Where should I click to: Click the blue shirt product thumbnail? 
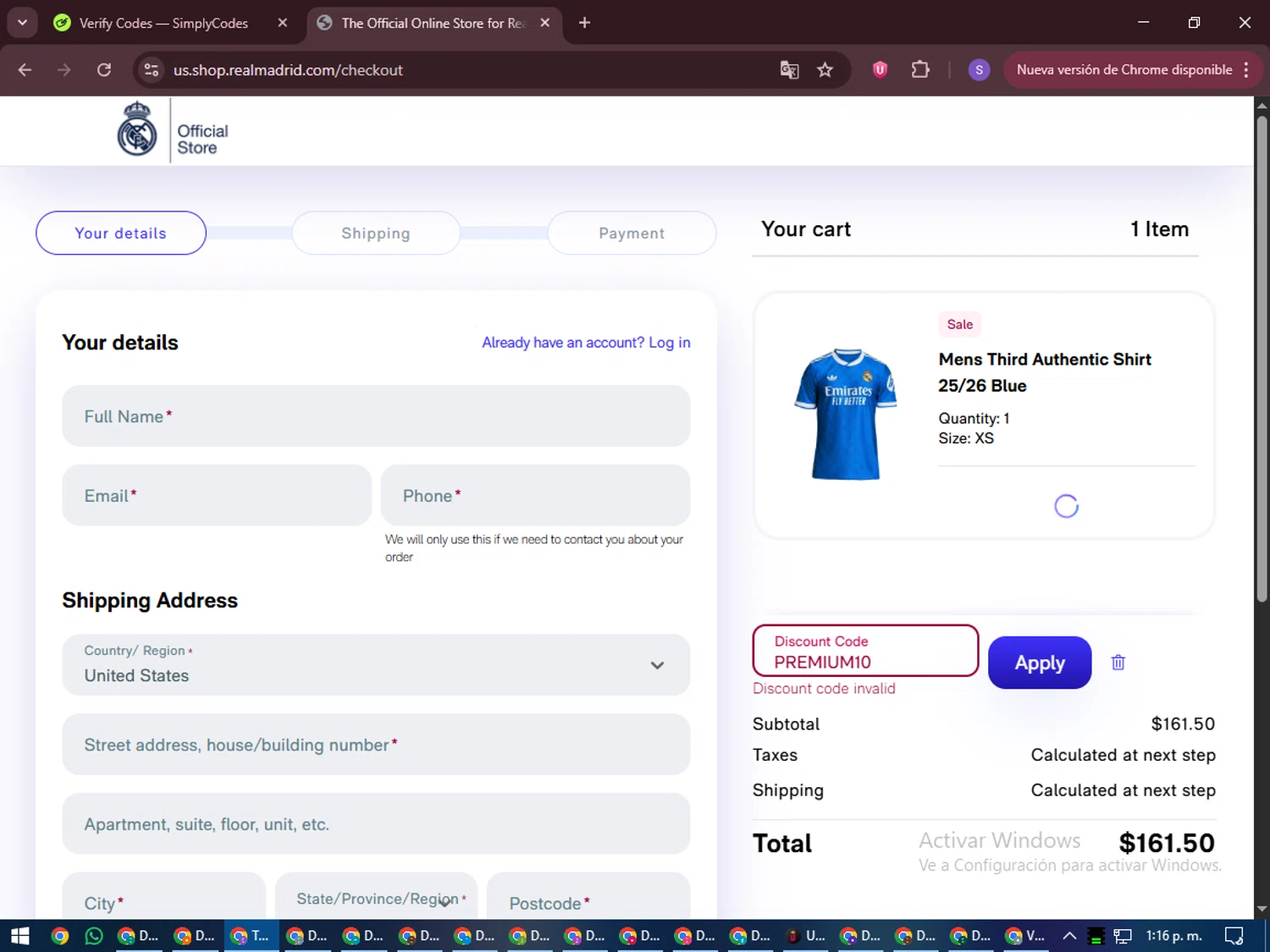[846, 414]
